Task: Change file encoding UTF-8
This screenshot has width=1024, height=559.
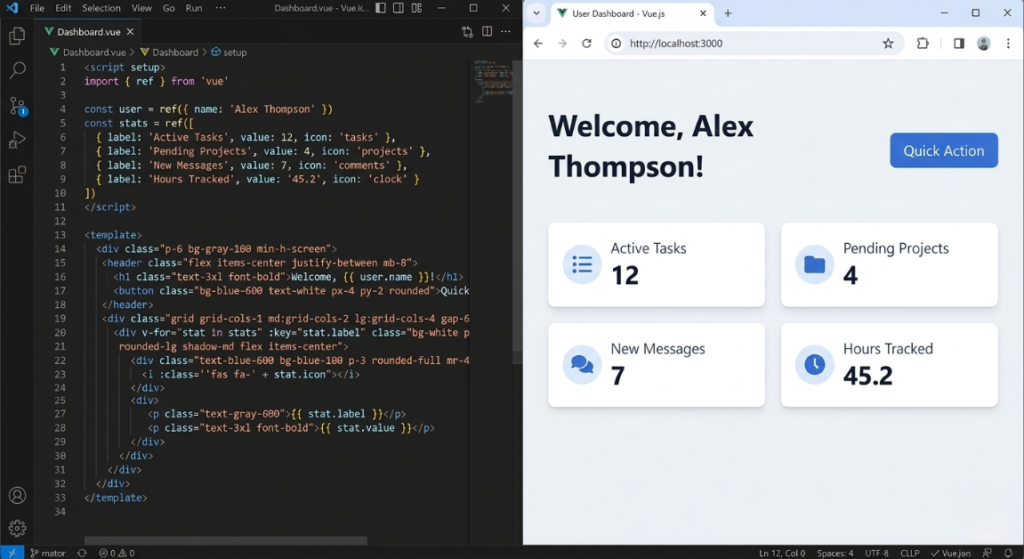Action: pos(876,553)
